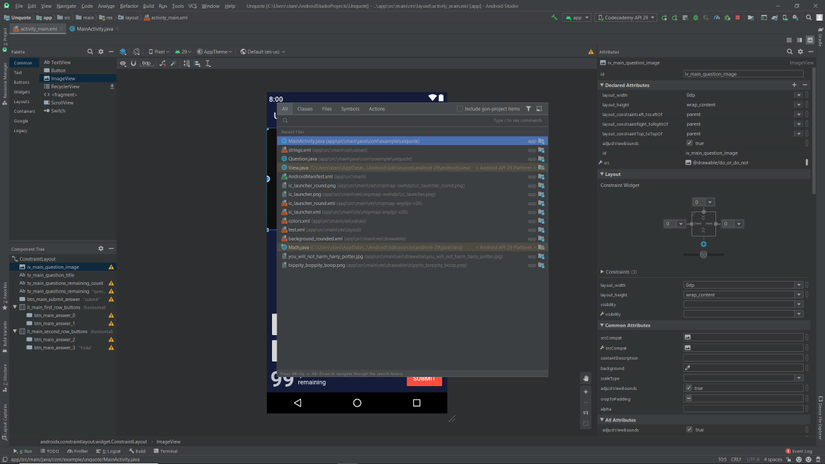The width and height of the screenshot is (825, 464).
Task: Open the Refactor menu
Action: (129, 6)
